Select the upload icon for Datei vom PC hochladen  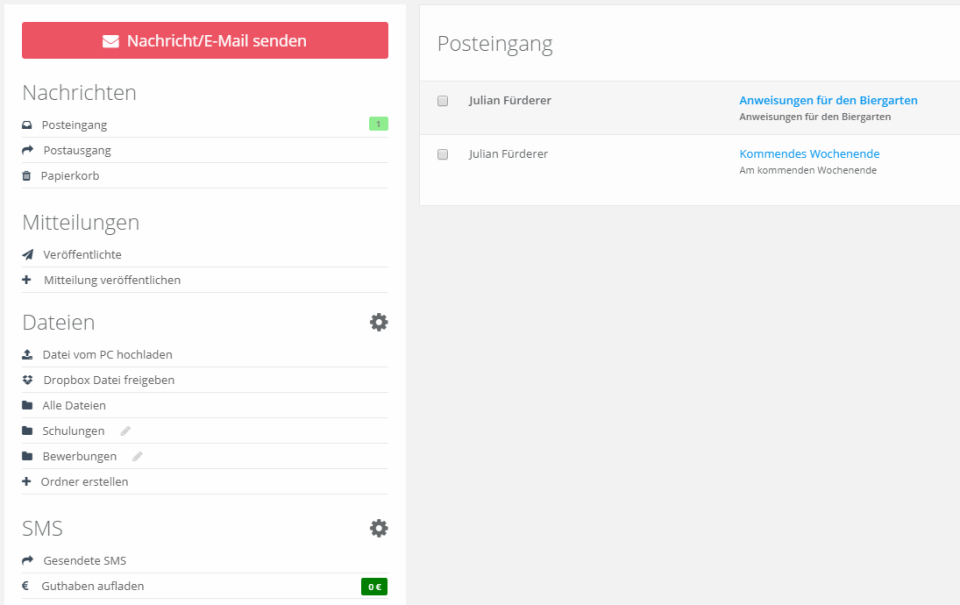point(25,354)
